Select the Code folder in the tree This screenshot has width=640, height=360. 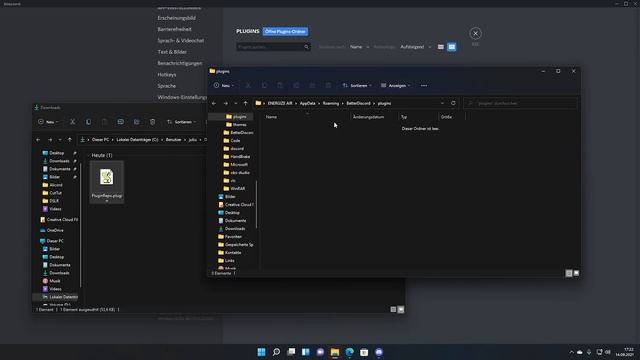[x=232, y=140]
